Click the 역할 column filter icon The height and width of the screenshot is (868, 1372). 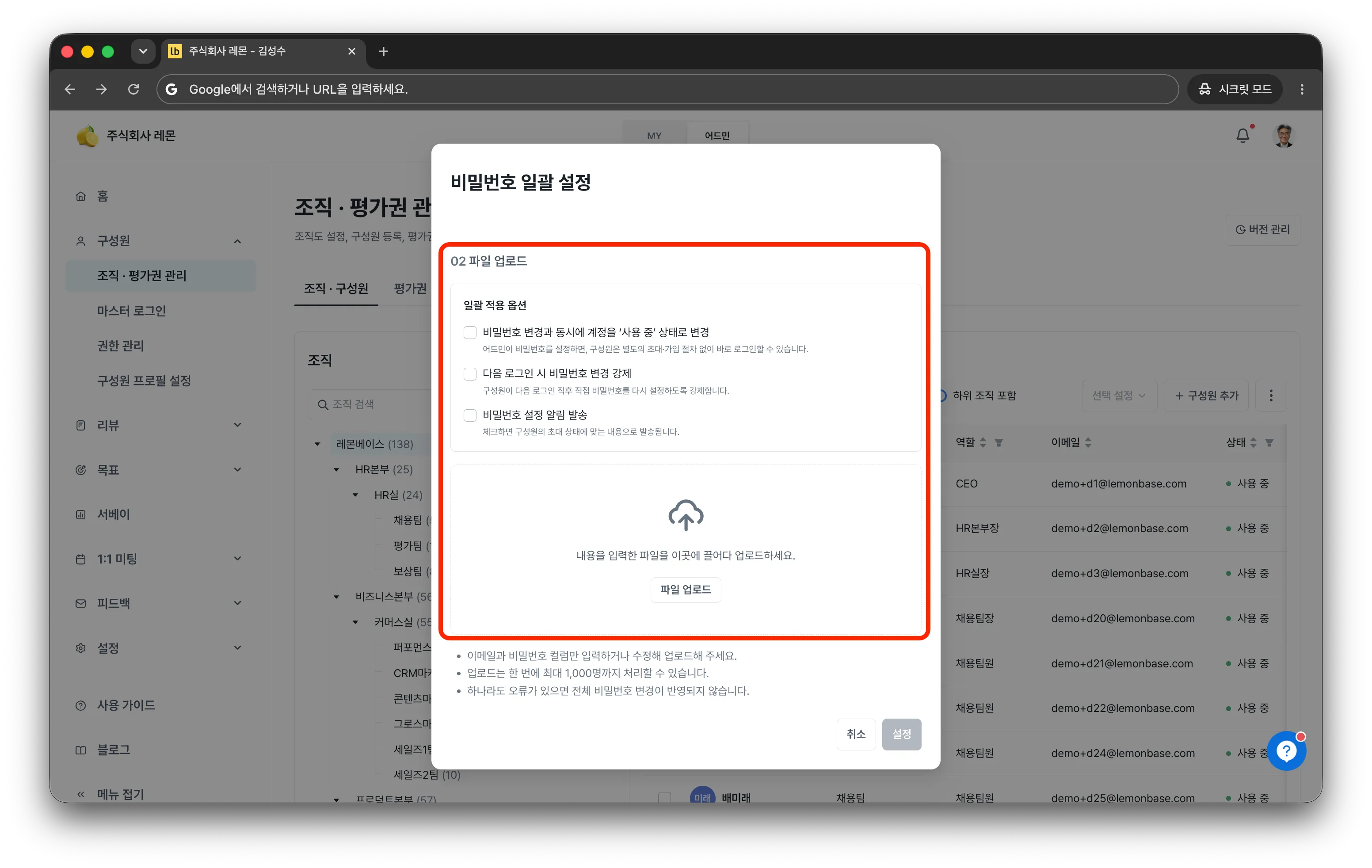point(999,442)
